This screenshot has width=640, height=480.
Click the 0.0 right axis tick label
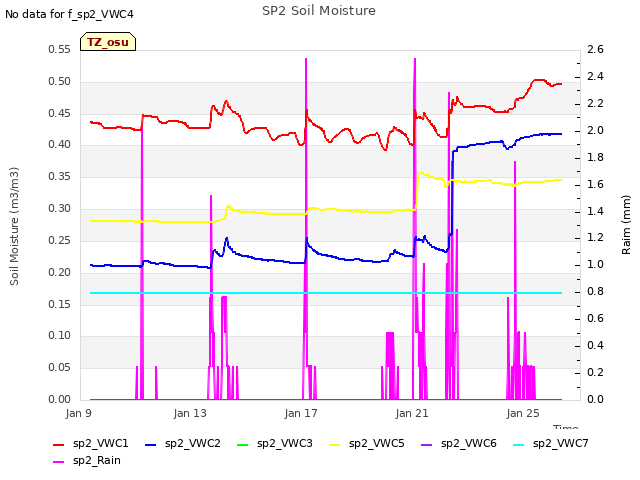(596, 399)
